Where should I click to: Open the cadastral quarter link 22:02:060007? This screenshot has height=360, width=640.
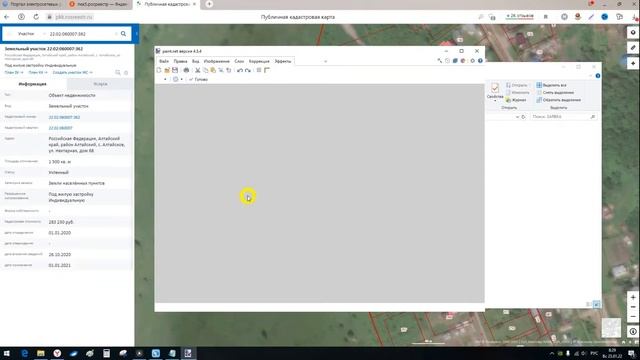pos(60,128)
